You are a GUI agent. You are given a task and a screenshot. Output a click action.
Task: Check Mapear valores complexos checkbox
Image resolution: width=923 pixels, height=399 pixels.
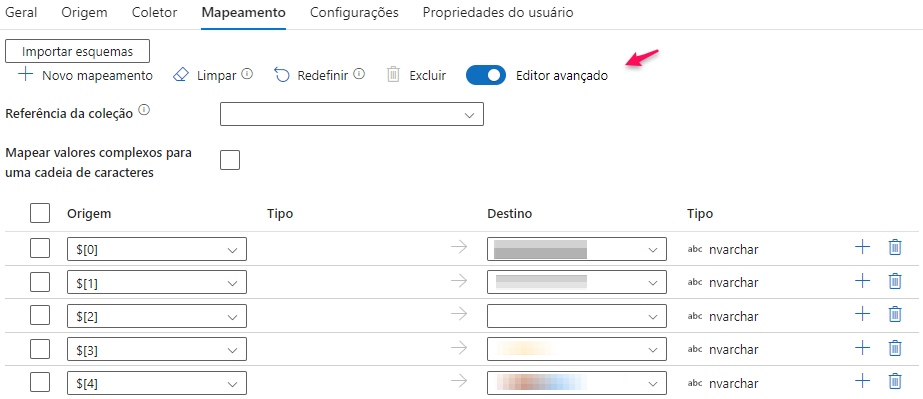click(x=230, y=159)
